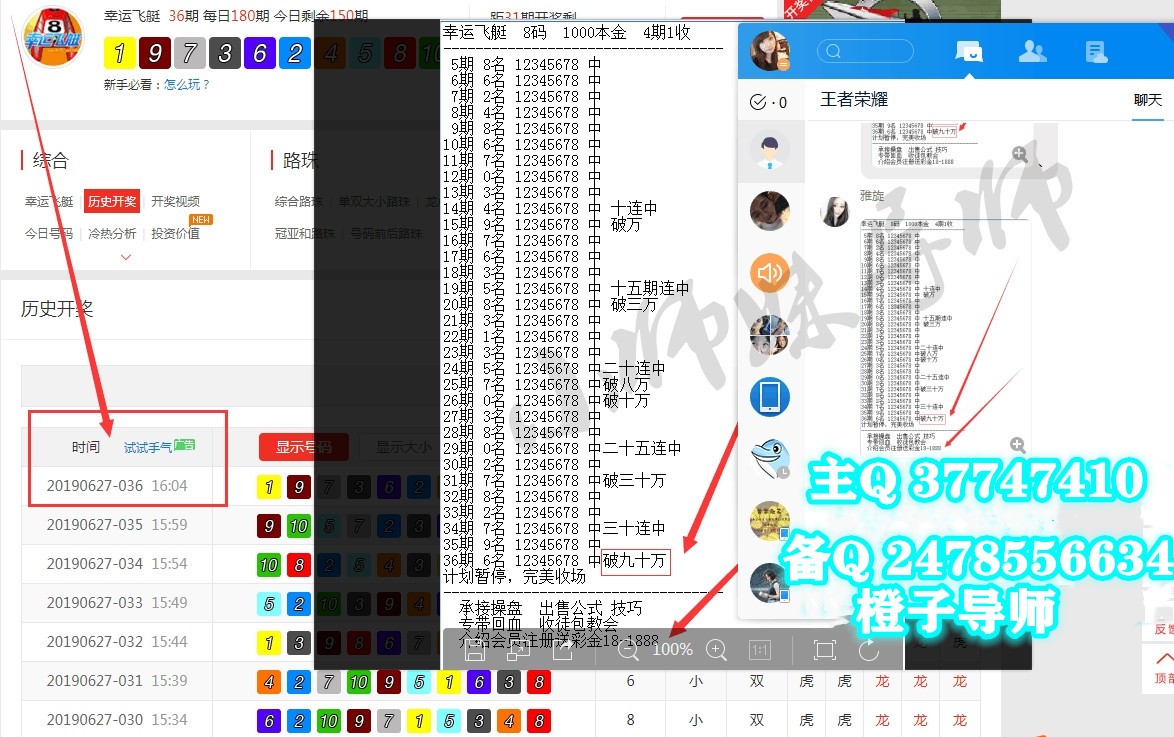The image size is (1174, 737).
Task: Open the blue tablet device contact
Action: [x=770, y=396]
